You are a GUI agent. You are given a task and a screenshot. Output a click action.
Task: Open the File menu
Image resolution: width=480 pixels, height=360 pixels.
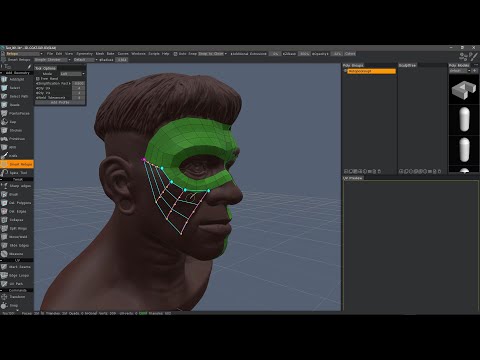pyautogui.click(x=50, y=54)
